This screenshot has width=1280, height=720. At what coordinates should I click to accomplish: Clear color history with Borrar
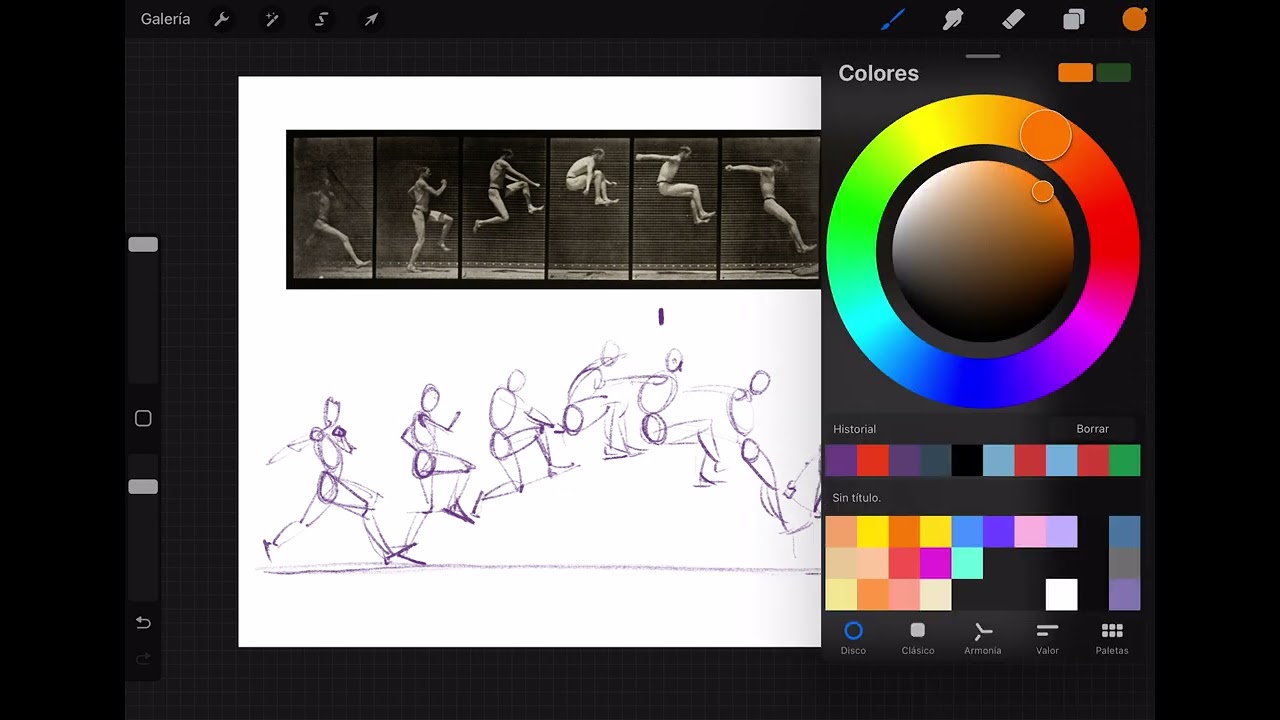1092,429
